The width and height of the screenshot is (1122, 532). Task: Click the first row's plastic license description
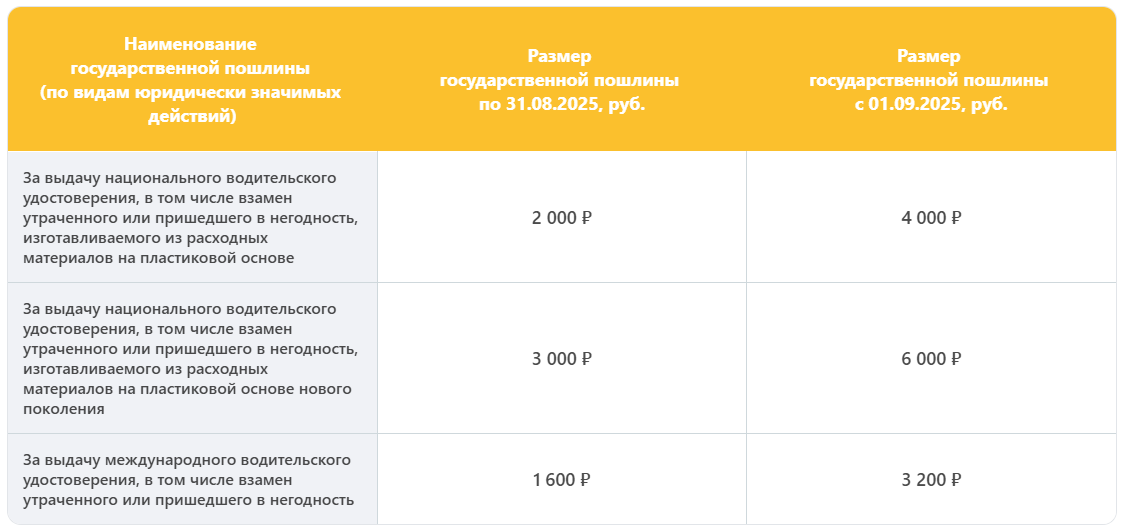(x=190, y=218)
